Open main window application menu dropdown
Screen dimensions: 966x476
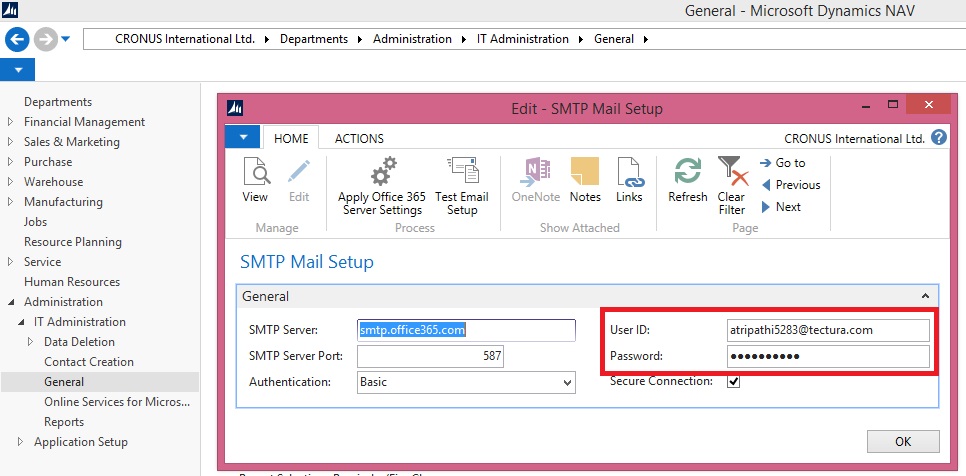[x=18, y=70]
